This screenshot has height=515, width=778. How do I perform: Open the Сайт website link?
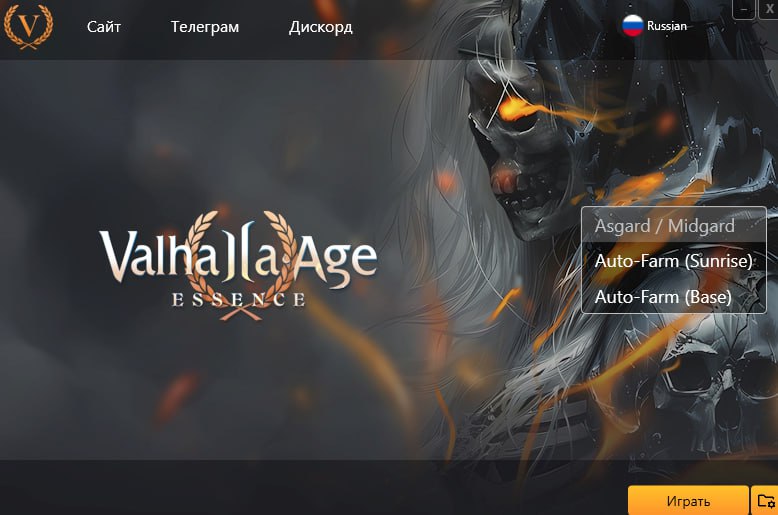tap(104, 27)
